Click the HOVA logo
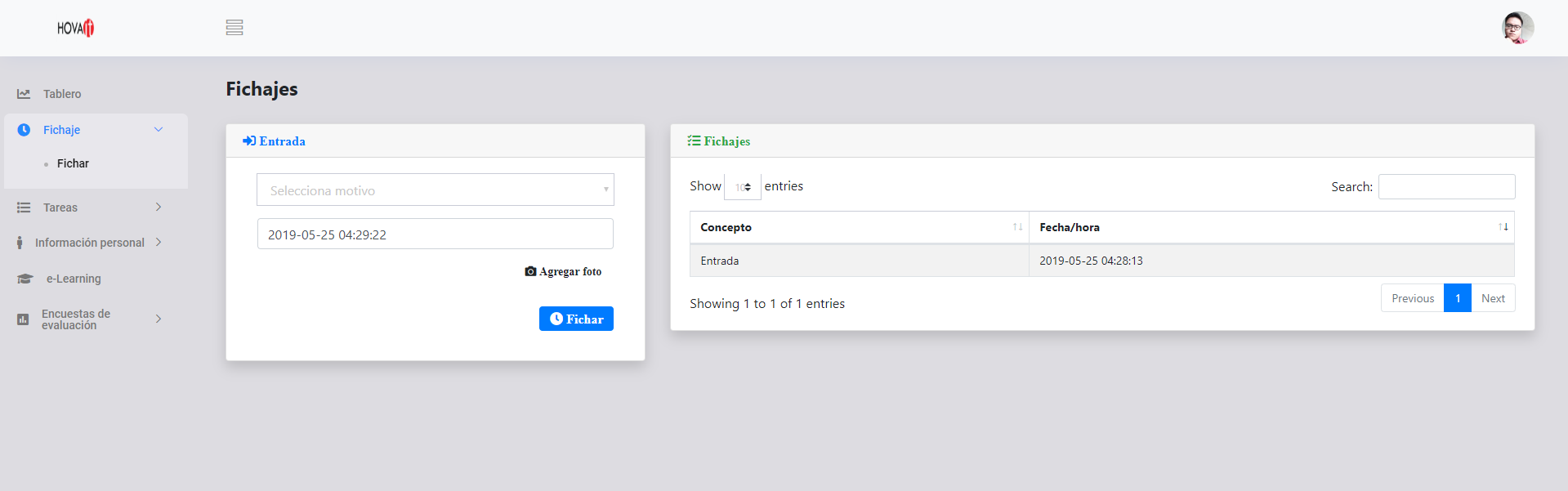 coord(75,28)
